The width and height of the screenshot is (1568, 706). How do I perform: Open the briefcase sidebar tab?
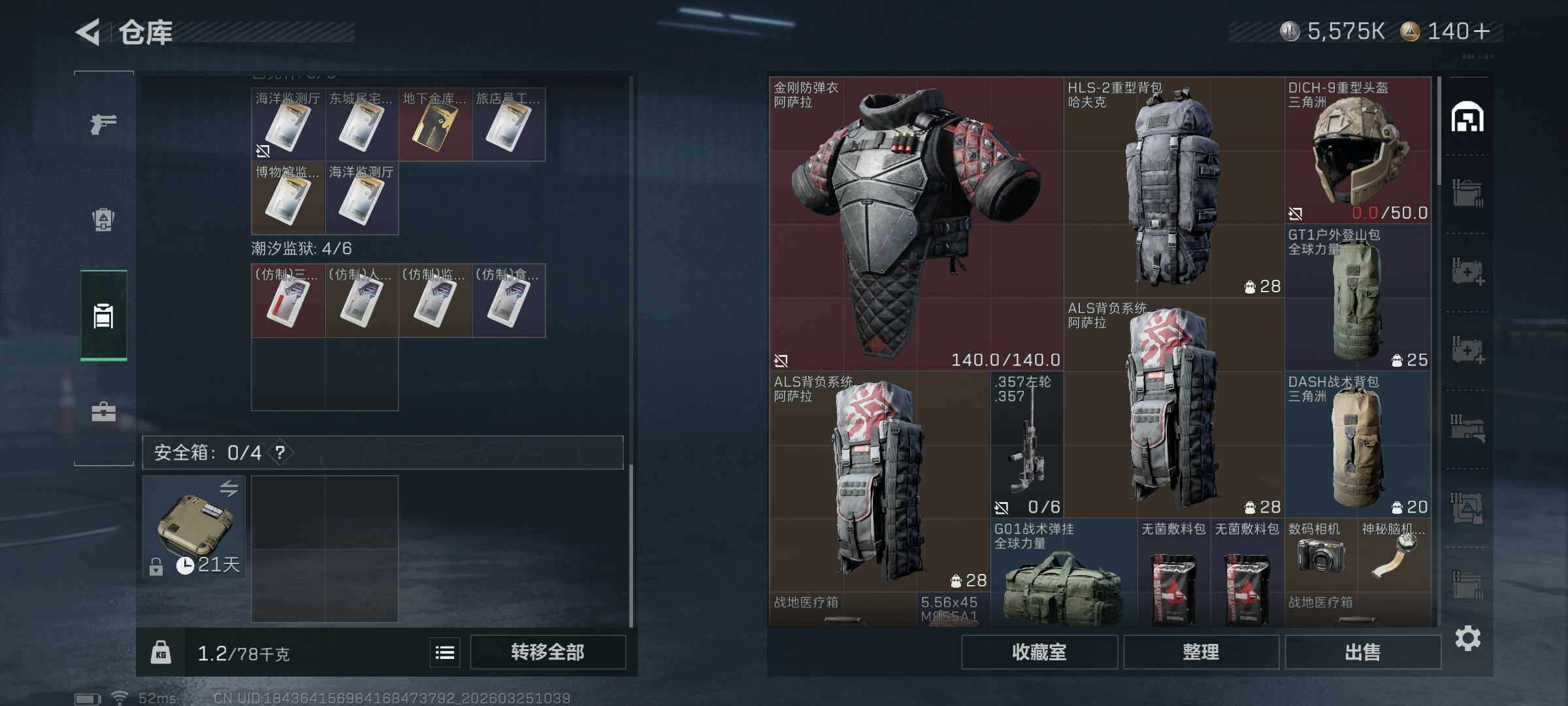click(x=103, y=412)
